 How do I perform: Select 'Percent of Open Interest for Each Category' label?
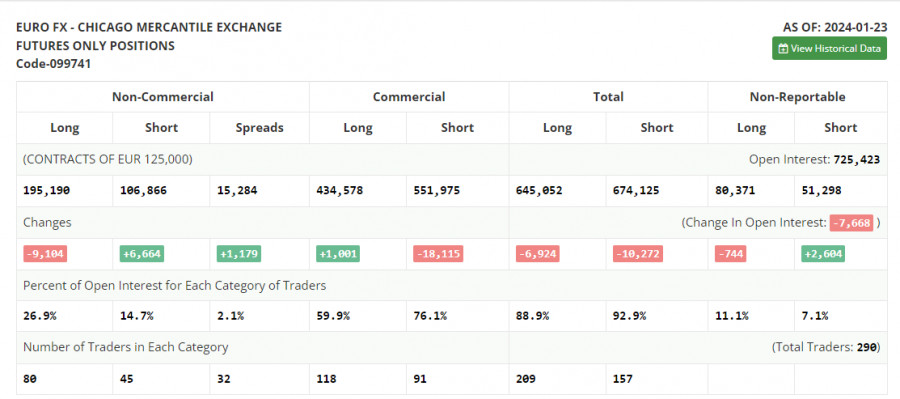pyautogui.click(x=174, y=285)
